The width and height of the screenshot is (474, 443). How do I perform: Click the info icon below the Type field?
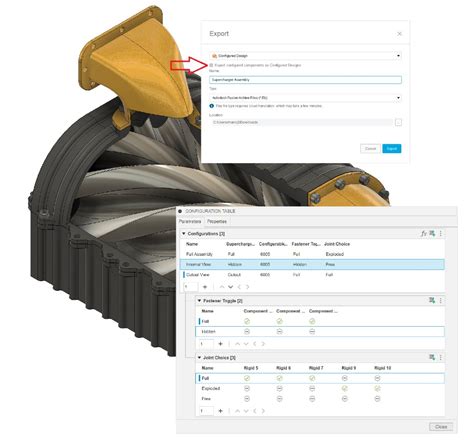tap(212, 106)
